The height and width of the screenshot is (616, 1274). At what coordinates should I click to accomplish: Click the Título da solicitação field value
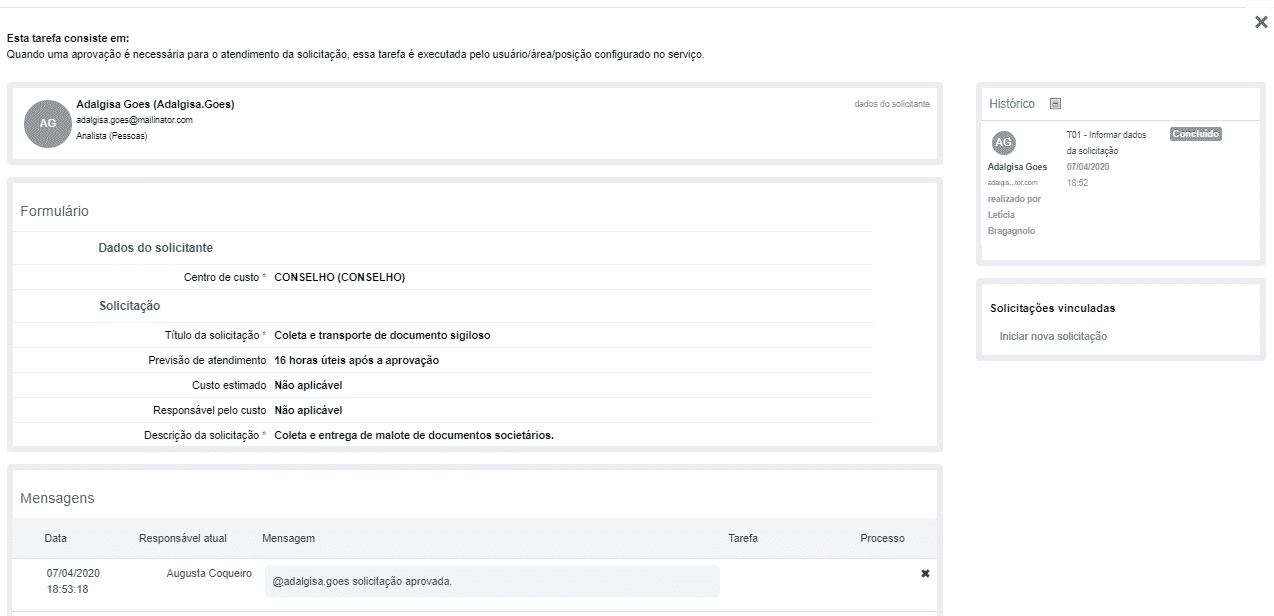(x=382, y=335)
